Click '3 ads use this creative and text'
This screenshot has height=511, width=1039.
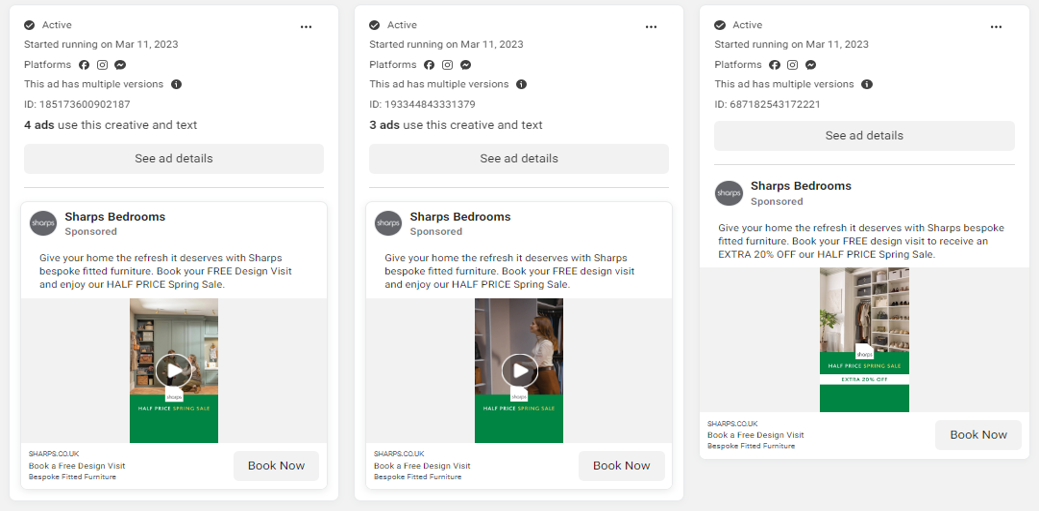pyautogui.click(x=456, y=125)
